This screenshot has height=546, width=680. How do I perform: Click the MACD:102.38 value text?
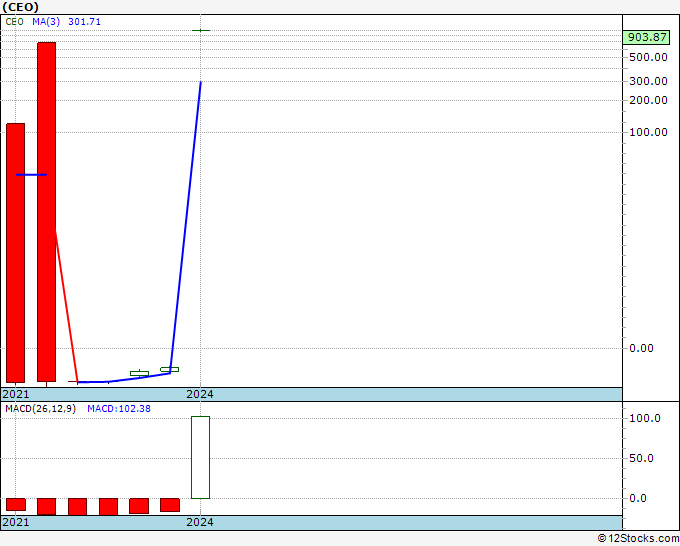(x=119, y=409)
